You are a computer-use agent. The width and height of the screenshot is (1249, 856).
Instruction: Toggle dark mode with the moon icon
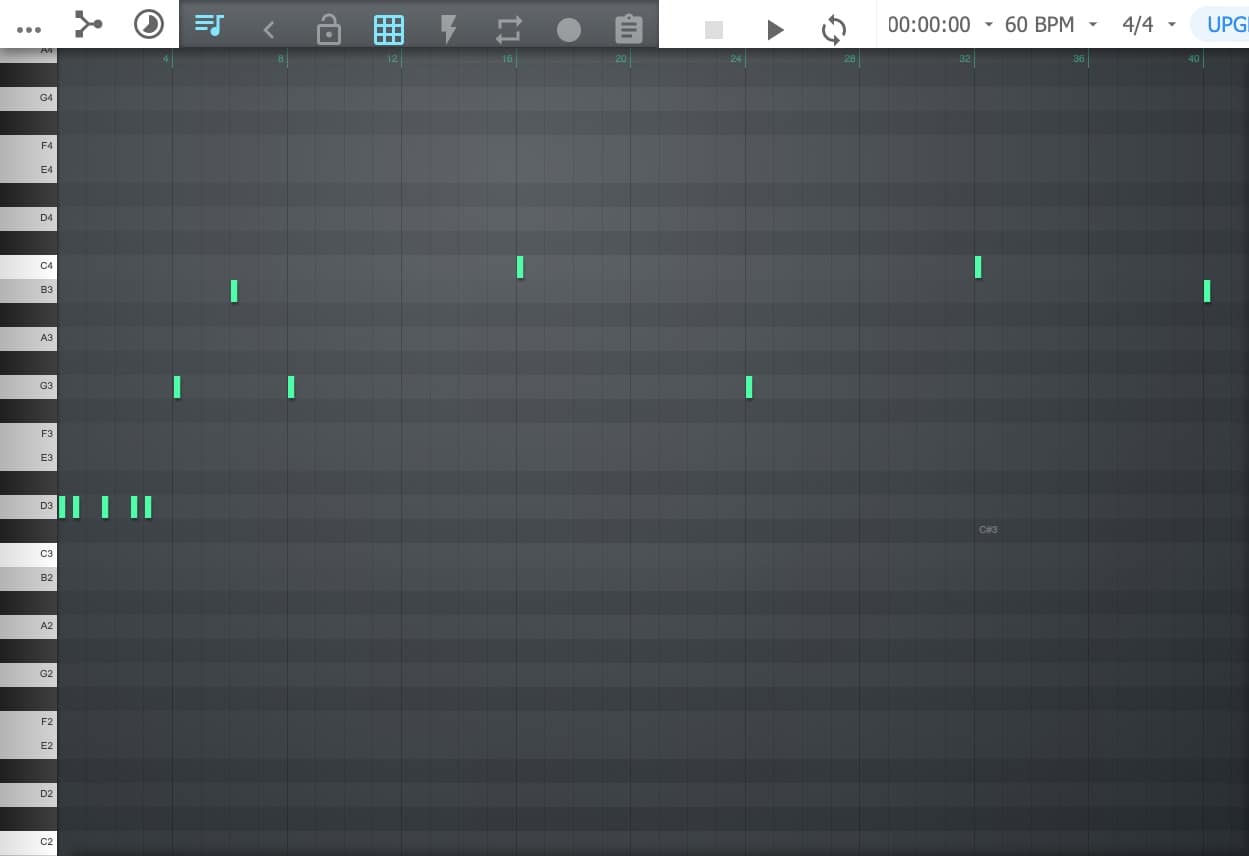coord(148,22)
